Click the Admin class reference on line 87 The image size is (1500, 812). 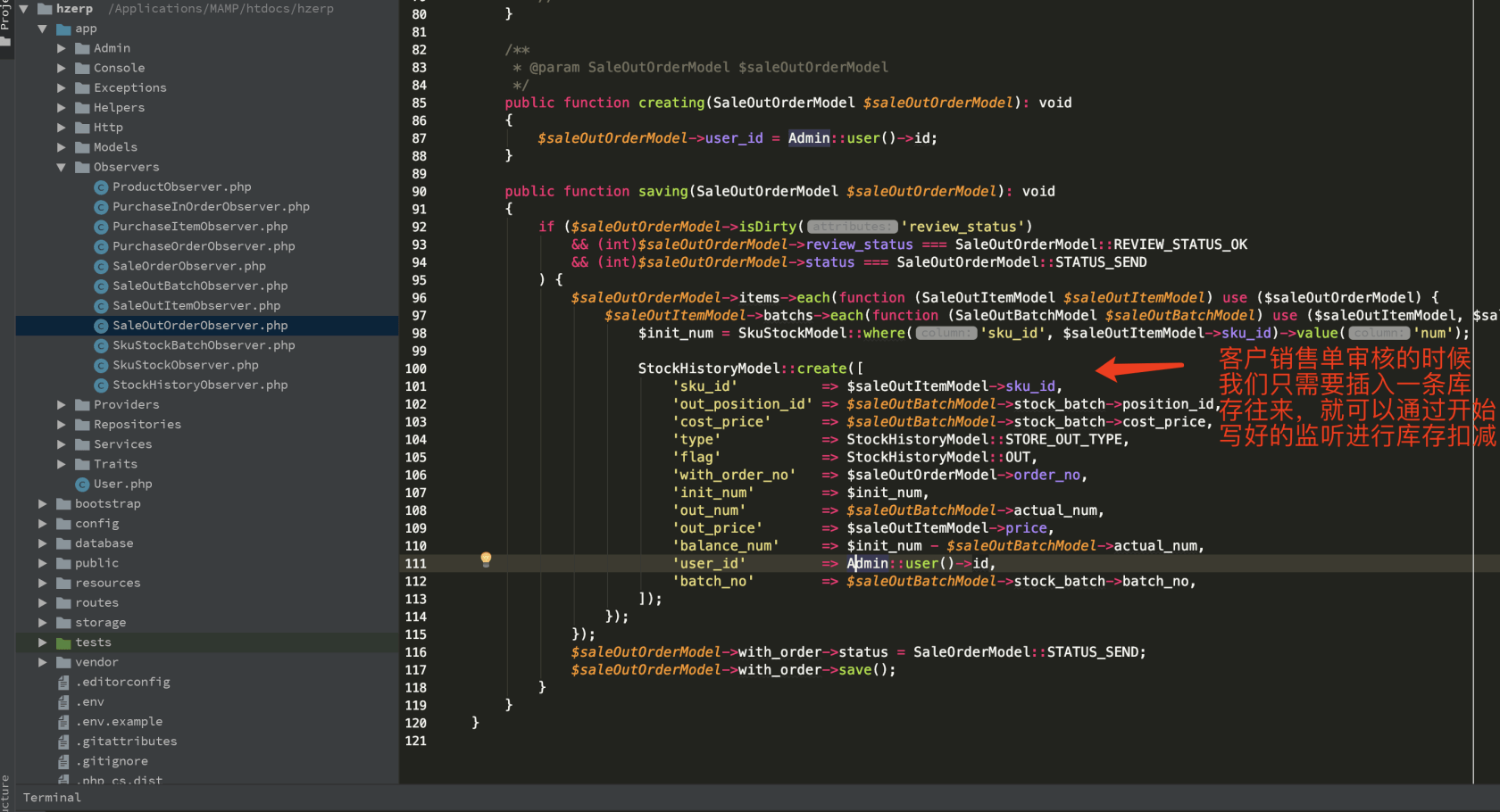coord(809,138)
